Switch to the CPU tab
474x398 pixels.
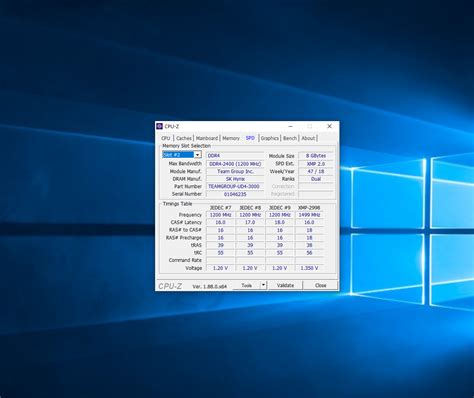pos(166,138)
